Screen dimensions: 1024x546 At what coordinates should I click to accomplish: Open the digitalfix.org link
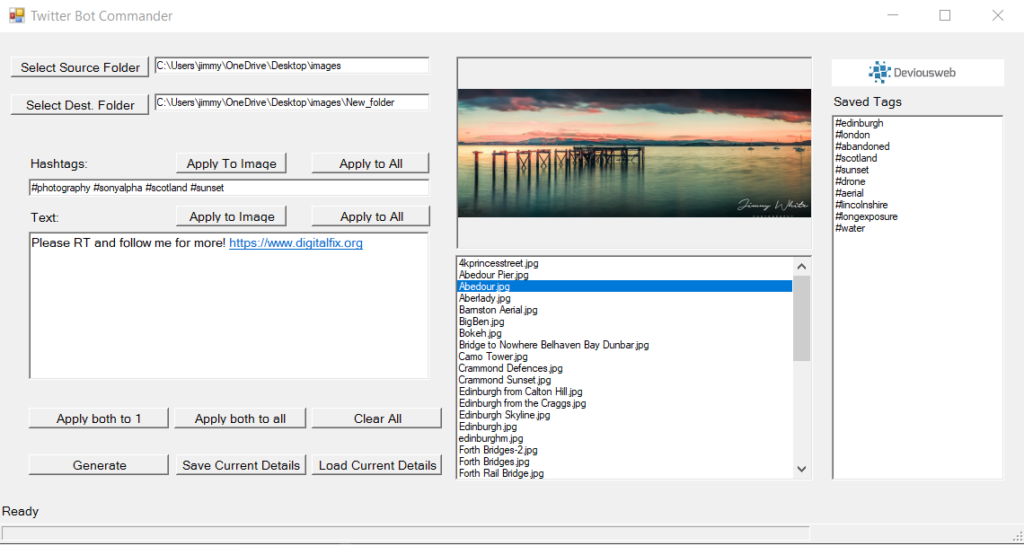(295, 243)
